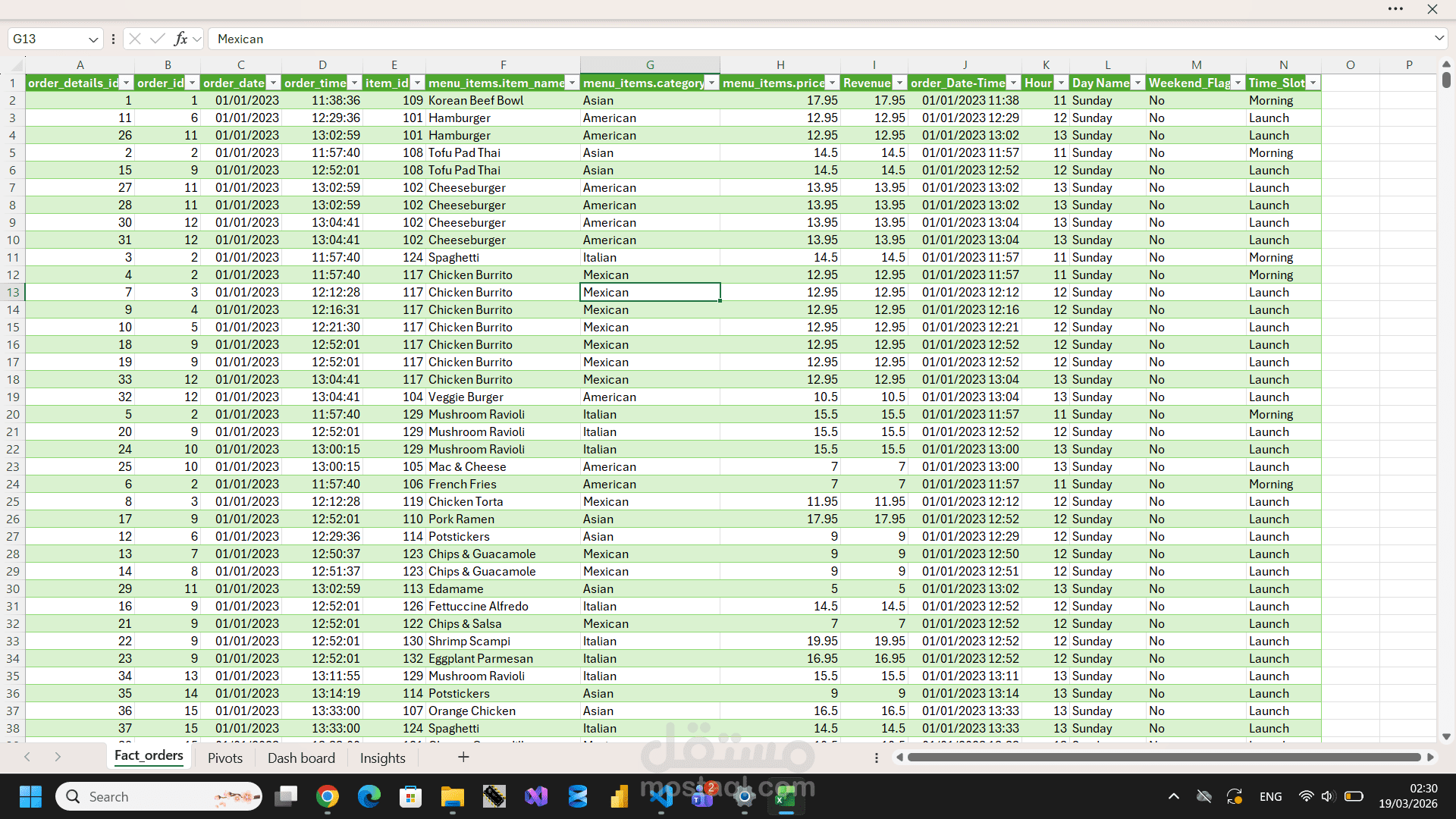The image size is (1456, 819).
Task: Add a new sheet with plus button
Action: [463, 757]
